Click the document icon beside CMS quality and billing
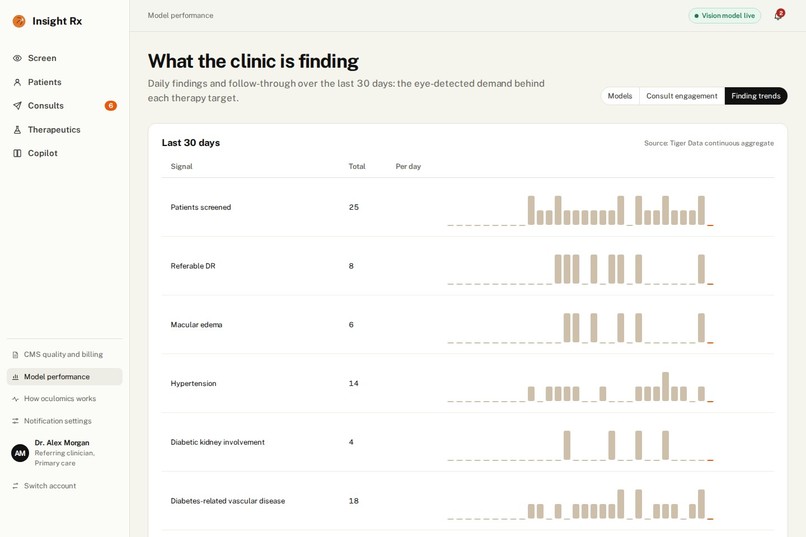 tap(15, 355)
